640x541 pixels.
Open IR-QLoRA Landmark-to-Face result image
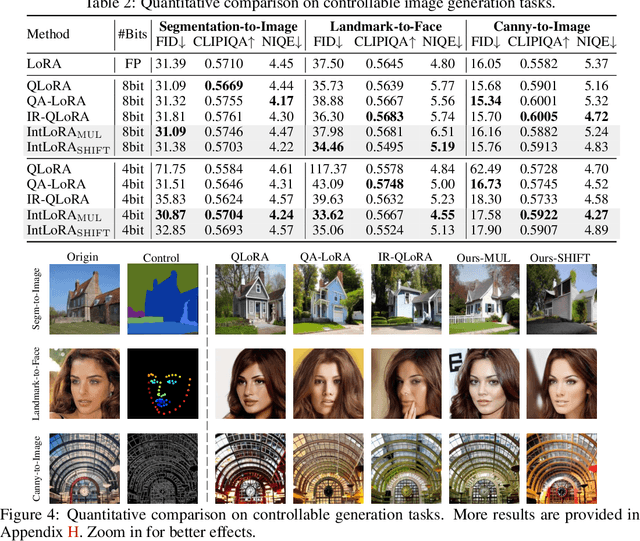pos(406,383)
